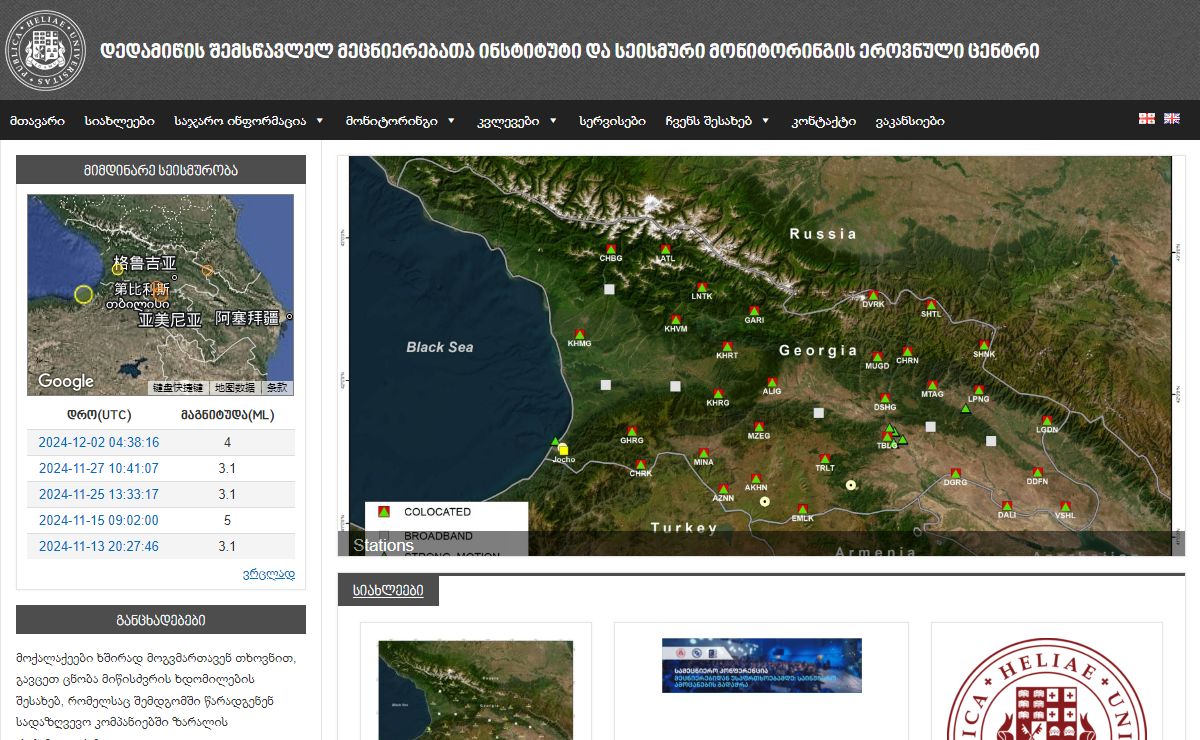
Task: Select the KHVM station marker
Action: pos(676,320)
